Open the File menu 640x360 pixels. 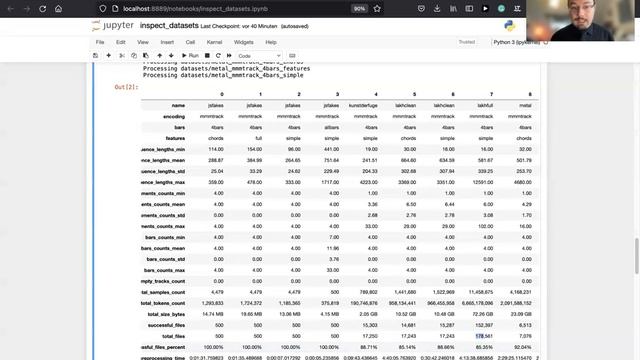coord(100,42)
